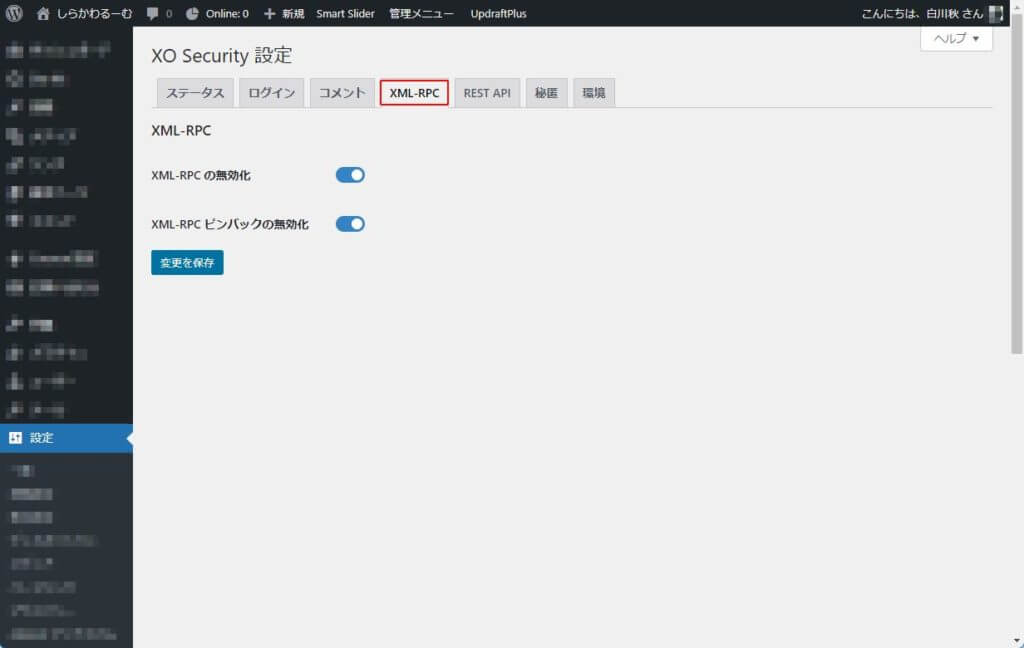Click the WordPress logo in admin bar

pyautogui.click(x=14, y=14)
